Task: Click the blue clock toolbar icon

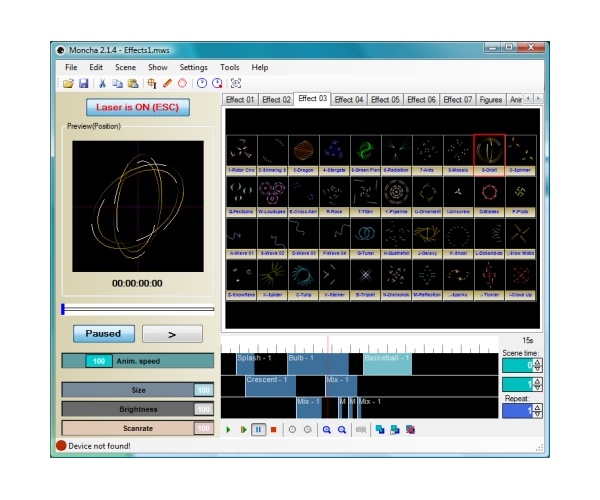Action: click(202, 83)
